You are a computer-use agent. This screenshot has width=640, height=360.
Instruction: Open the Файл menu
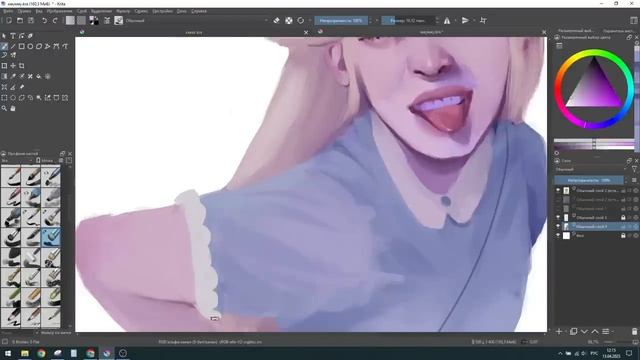point(8,11)
